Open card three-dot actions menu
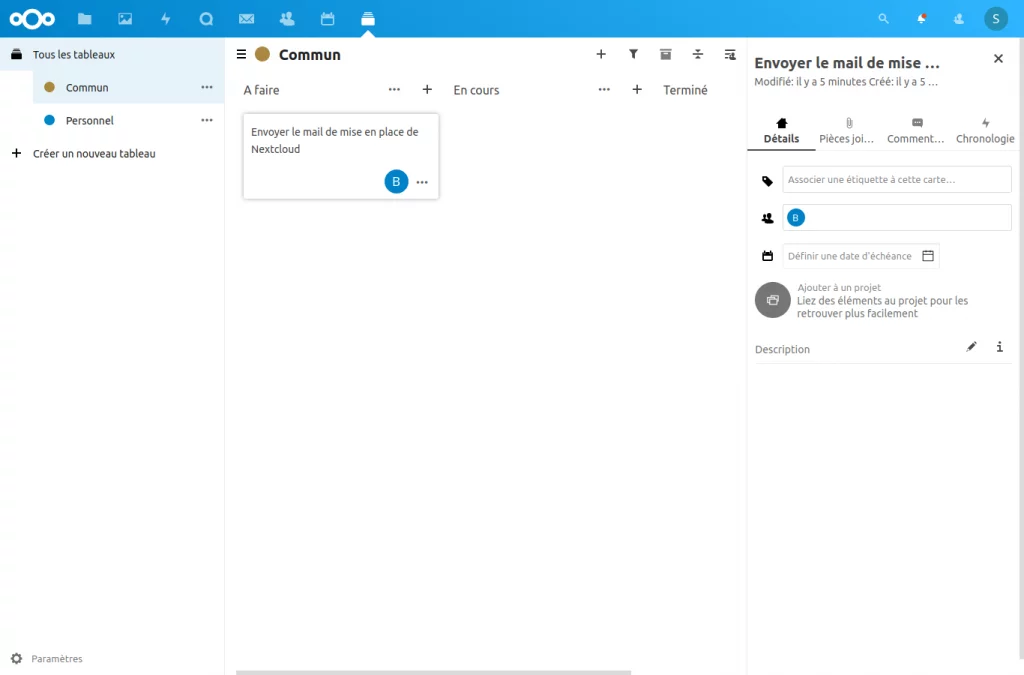This screenshot has width=1024, height=675. tap(423, 182)
